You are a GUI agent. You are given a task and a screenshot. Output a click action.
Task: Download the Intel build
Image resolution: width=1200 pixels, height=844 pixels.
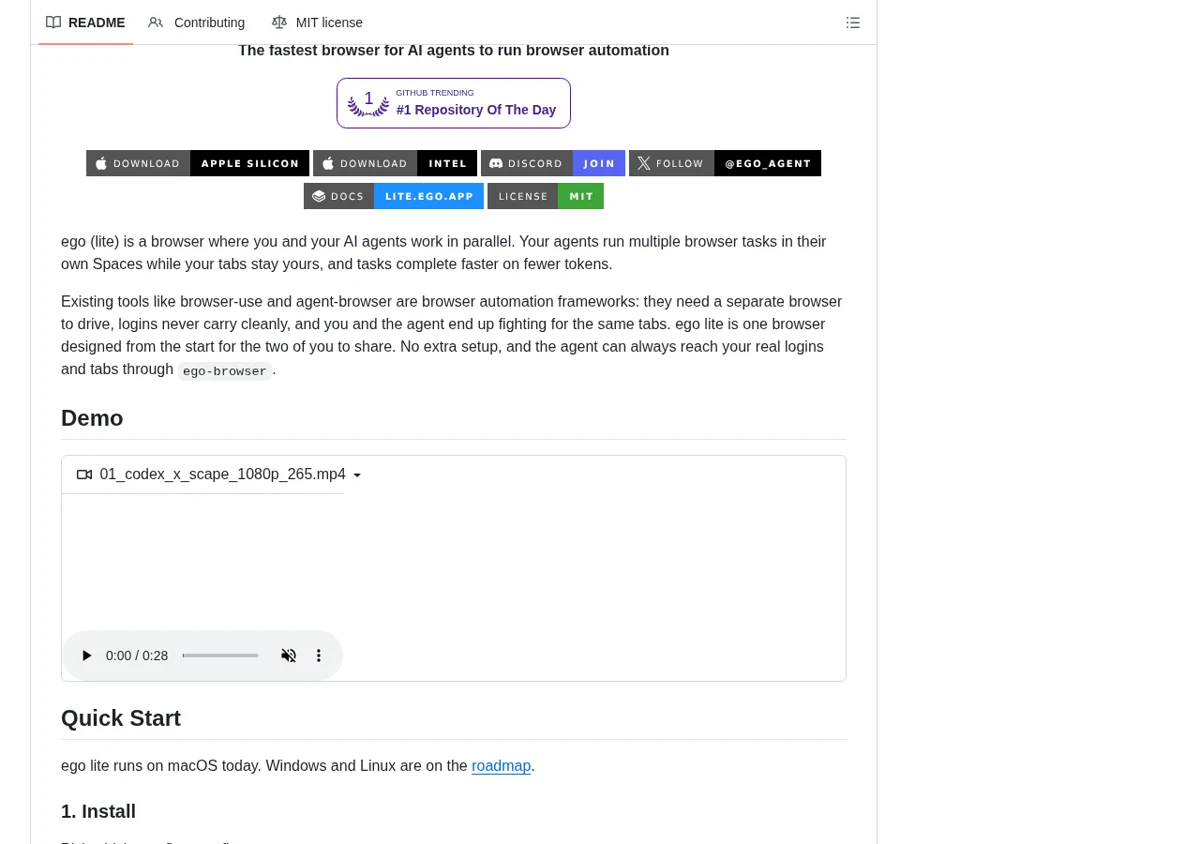(395, 163)
